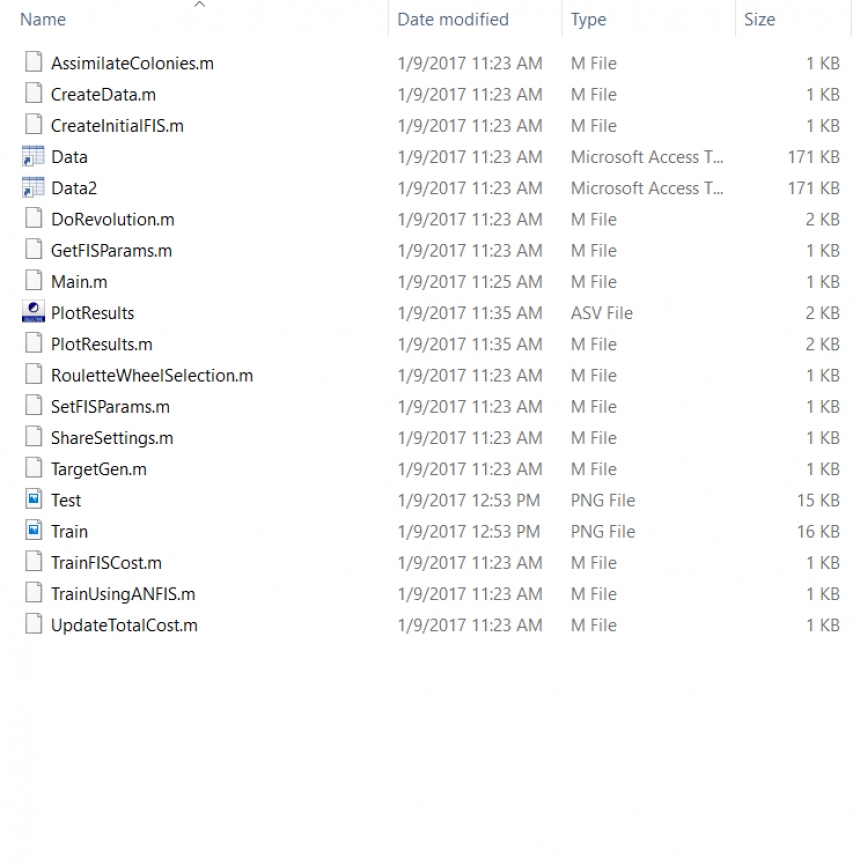Viewport: 860px width, 866px height.
Task: Sort files by Date modified column
Action: (453, 19)
